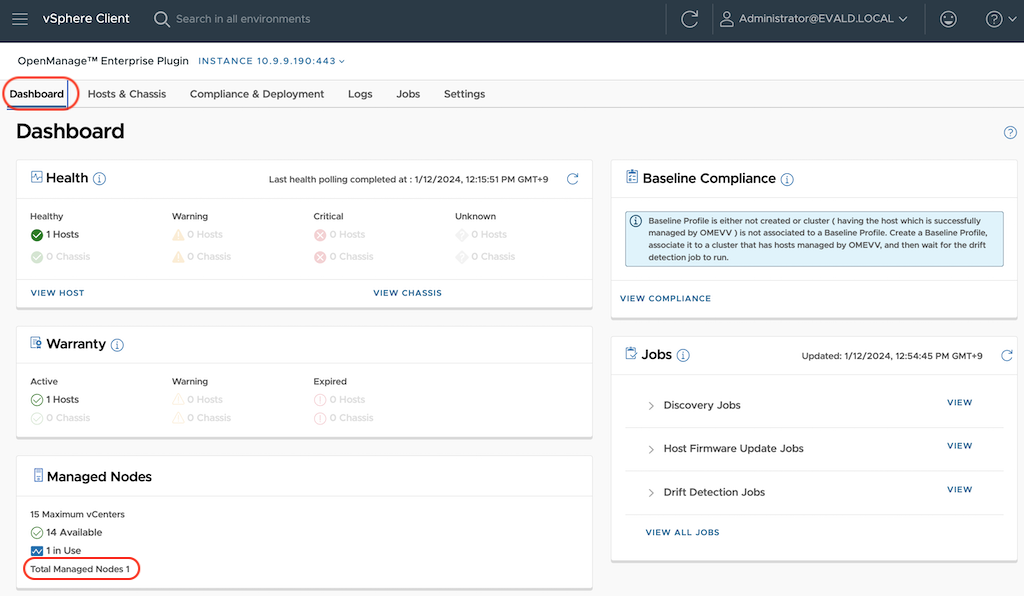
Task: Click the Critical hosts red X icon
Action: (320, 235)
